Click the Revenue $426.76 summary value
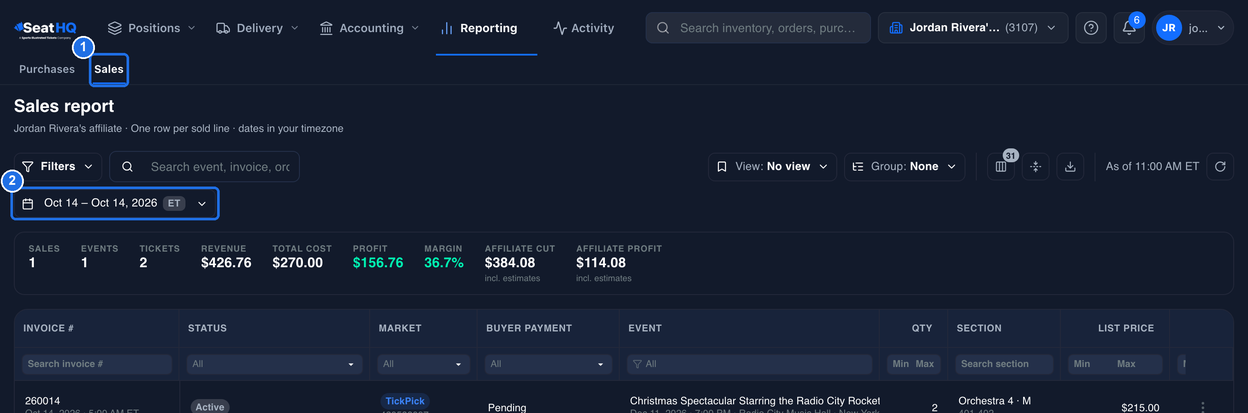This screenshot has width=1248, height=413. tap(226, 263)
